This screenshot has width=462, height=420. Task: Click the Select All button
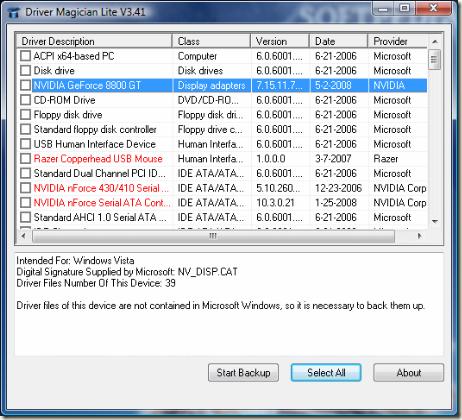326,372
